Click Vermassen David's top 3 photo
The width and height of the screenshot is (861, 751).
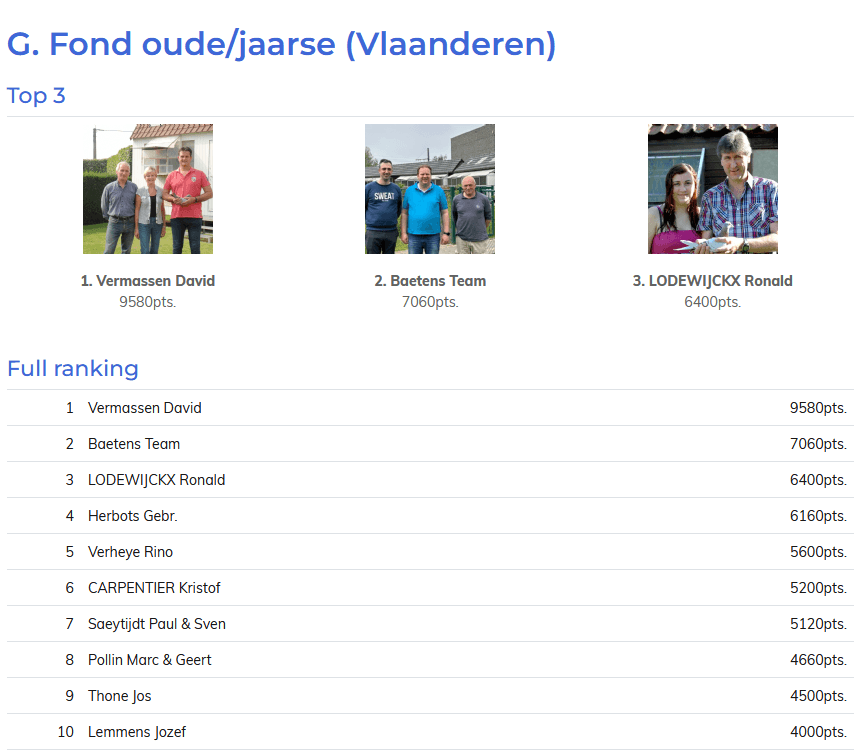(x=148, y=189)
